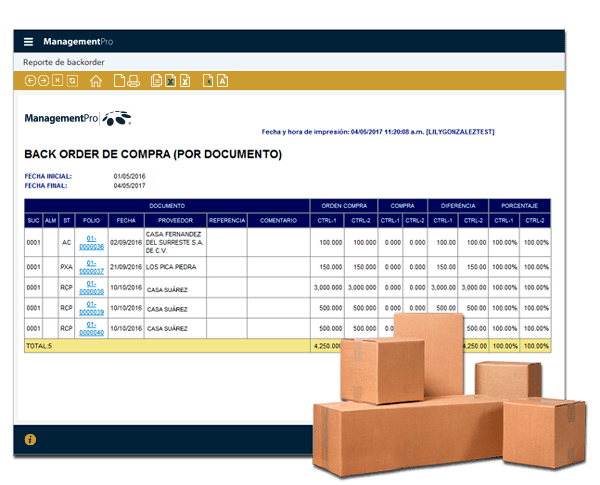Viewport: 600px width, 485px height.
Task: Click the Reporte de backorder title
Action: 64,62
